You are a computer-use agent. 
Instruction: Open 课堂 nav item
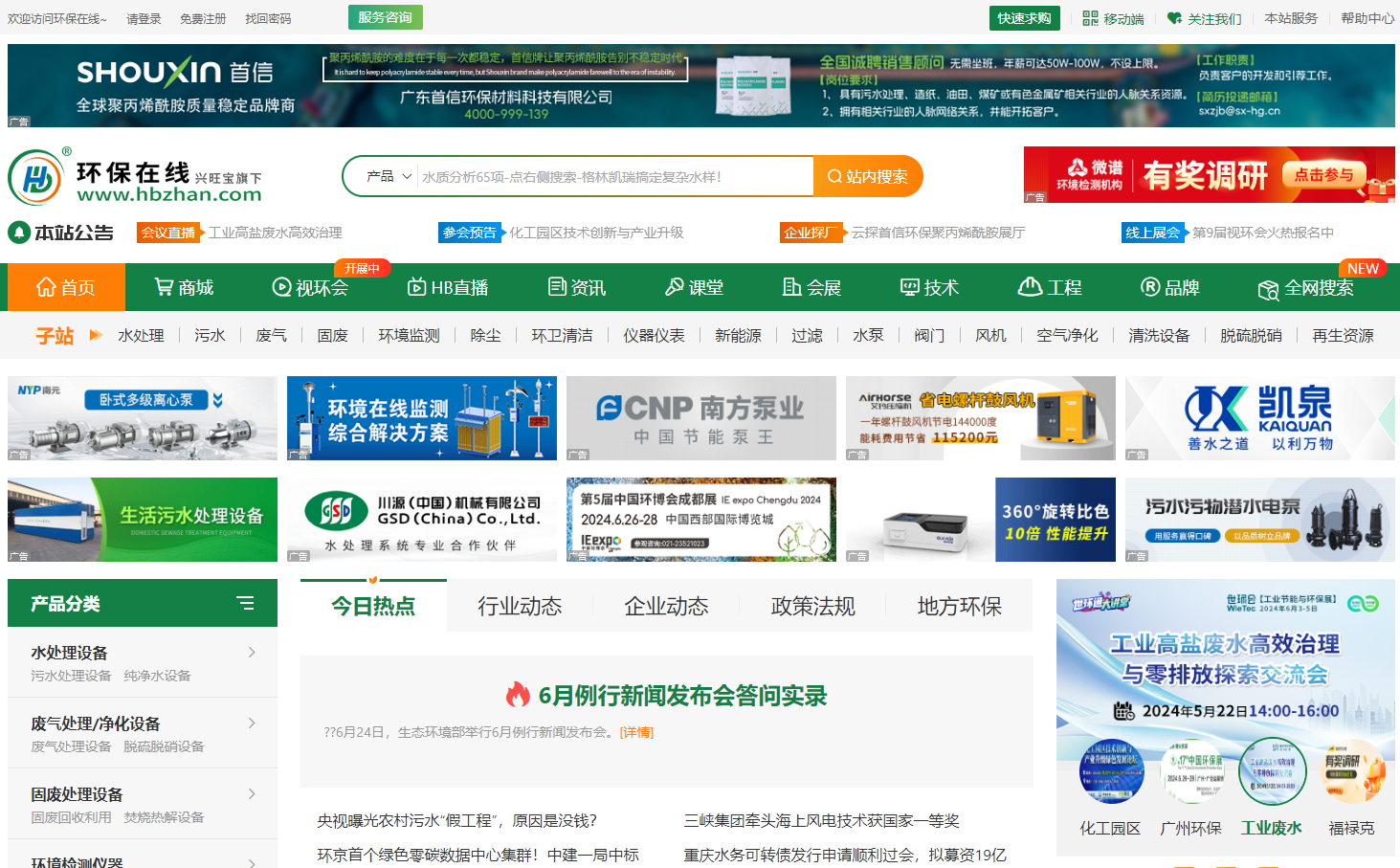click(x=694, y=287)
